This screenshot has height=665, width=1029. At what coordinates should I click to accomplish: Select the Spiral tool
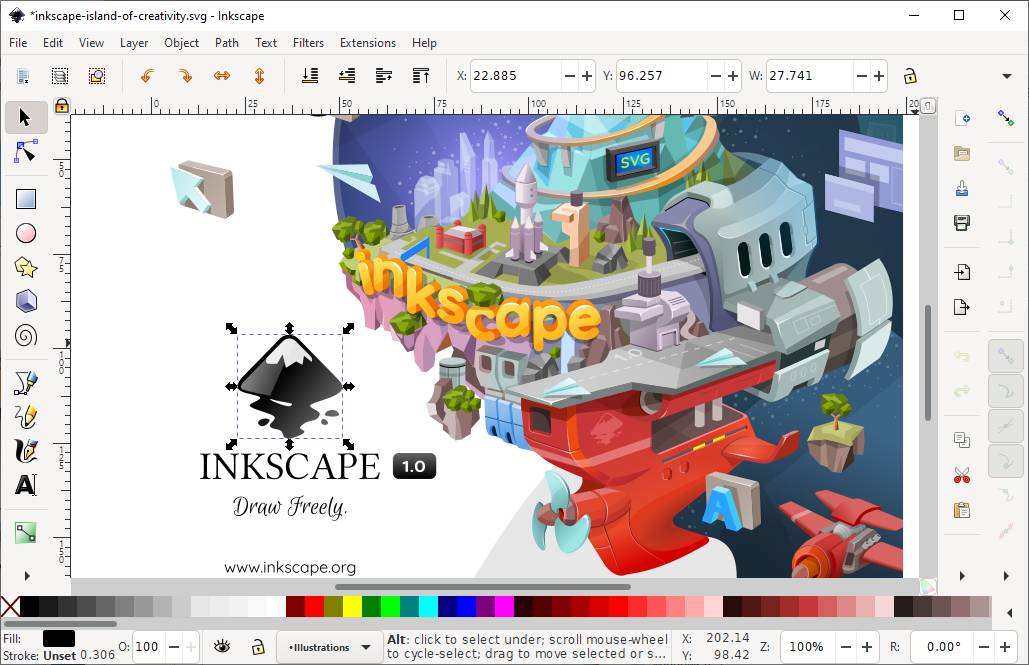[x=26, y=335]
